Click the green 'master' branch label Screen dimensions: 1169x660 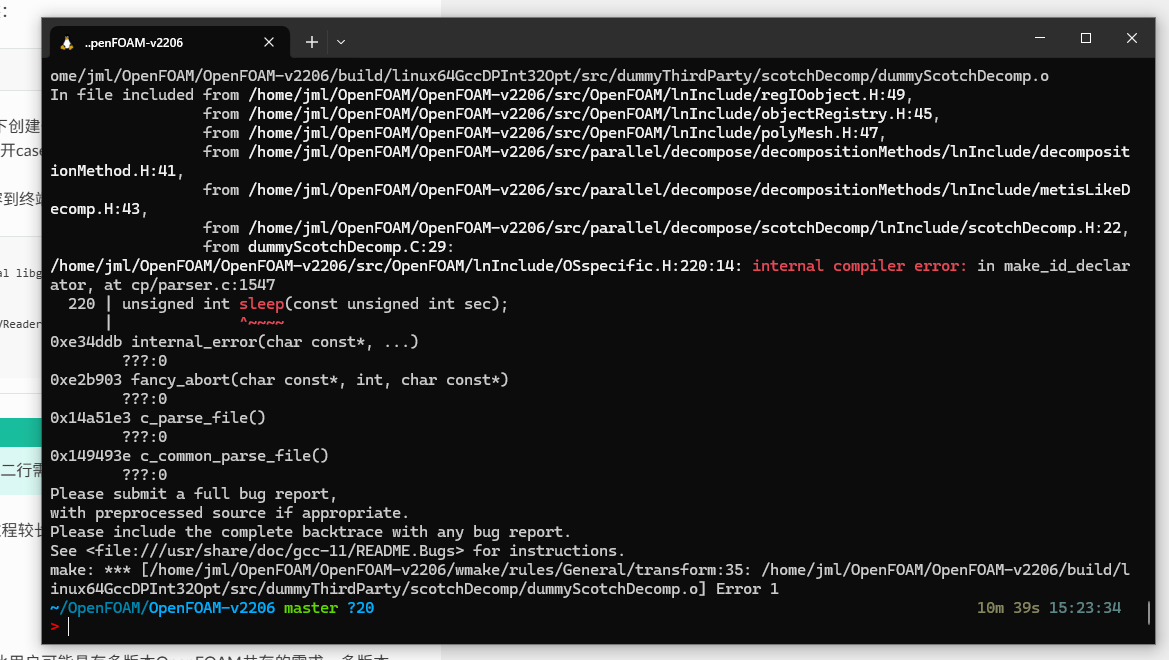click(x=311, y=608)
